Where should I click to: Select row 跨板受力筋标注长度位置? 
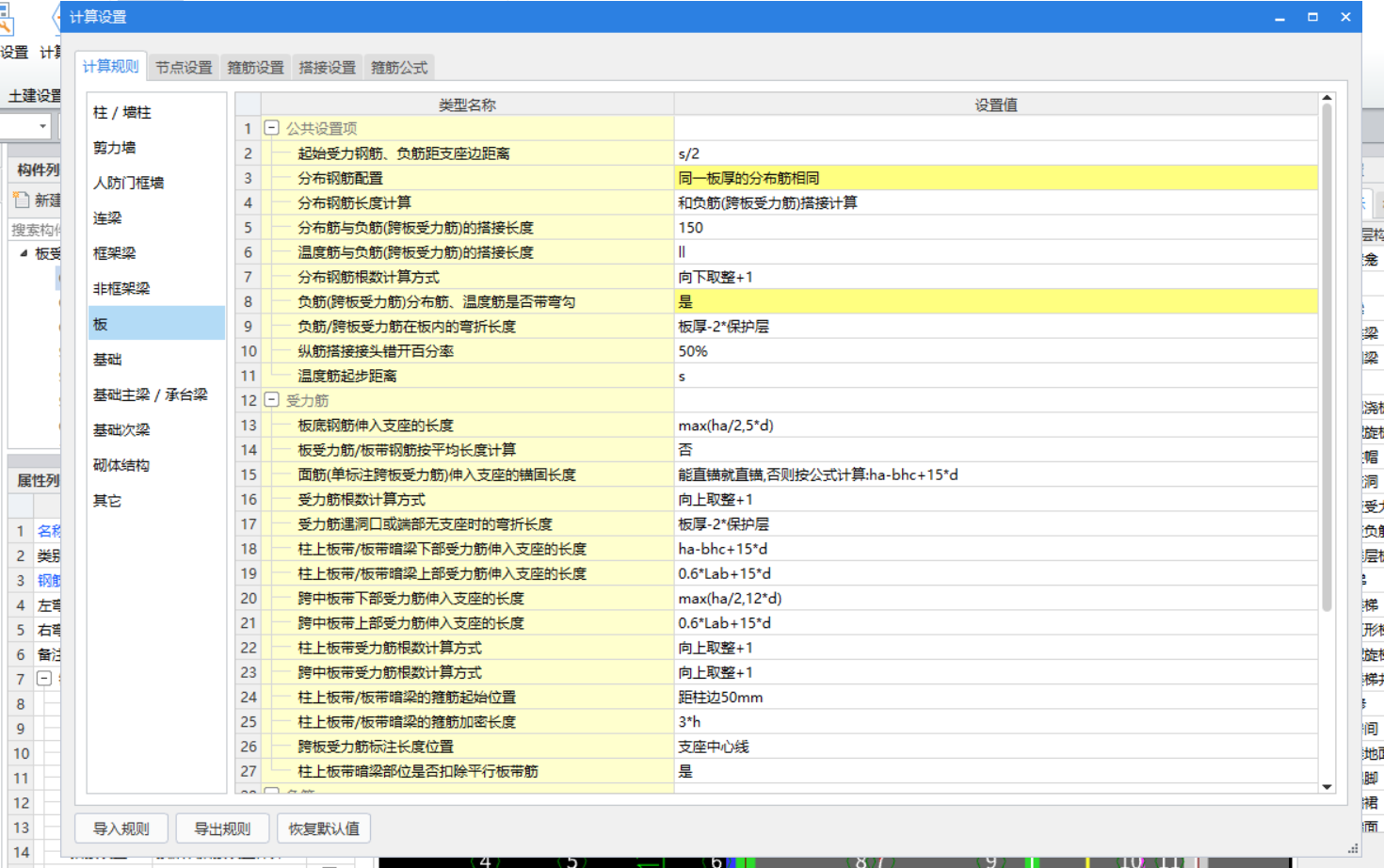point(468,747)
